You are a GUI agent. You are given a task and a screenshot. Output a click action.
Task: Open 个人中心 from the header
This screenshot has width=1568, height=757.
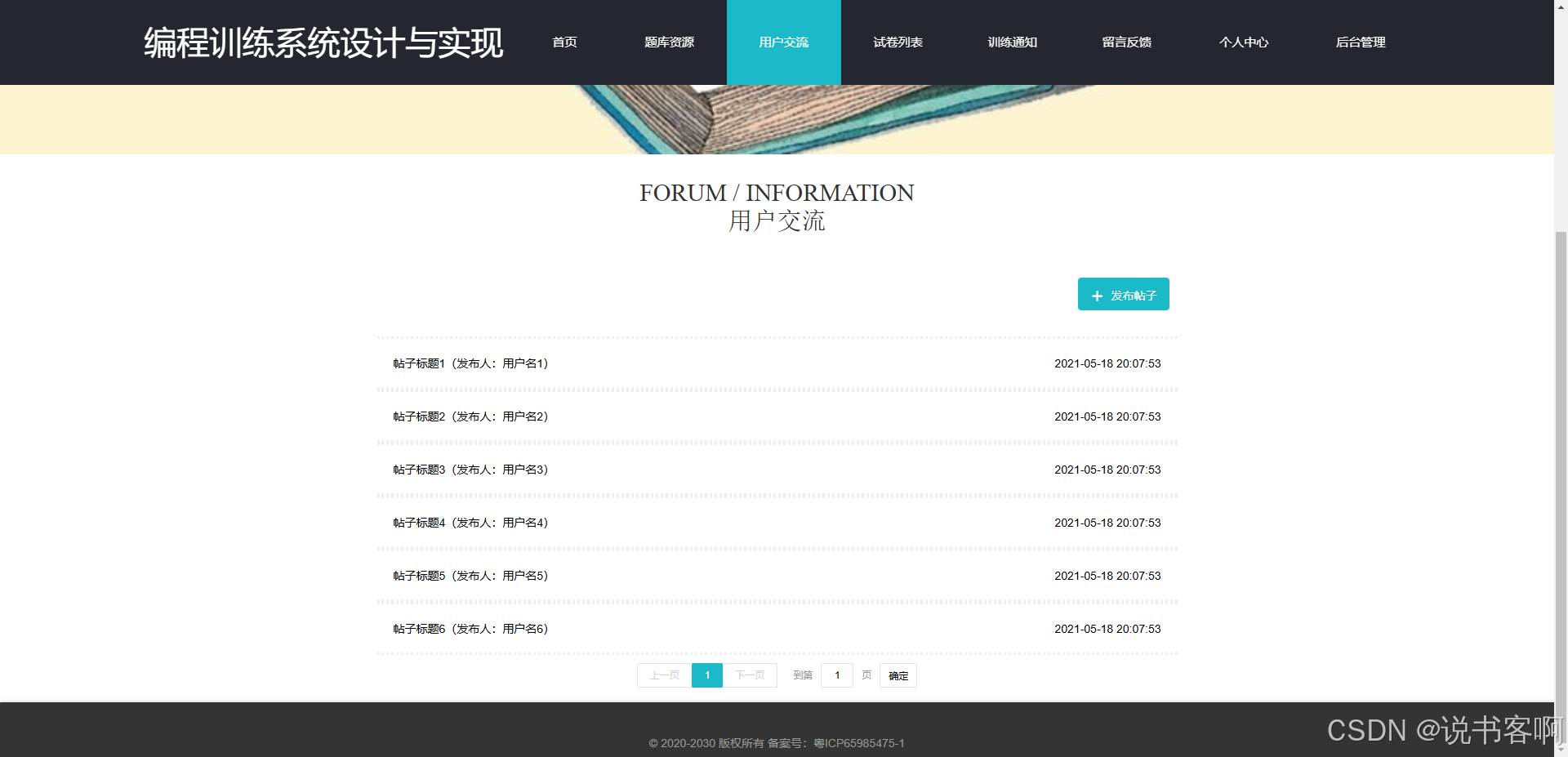click(1244, 42)
